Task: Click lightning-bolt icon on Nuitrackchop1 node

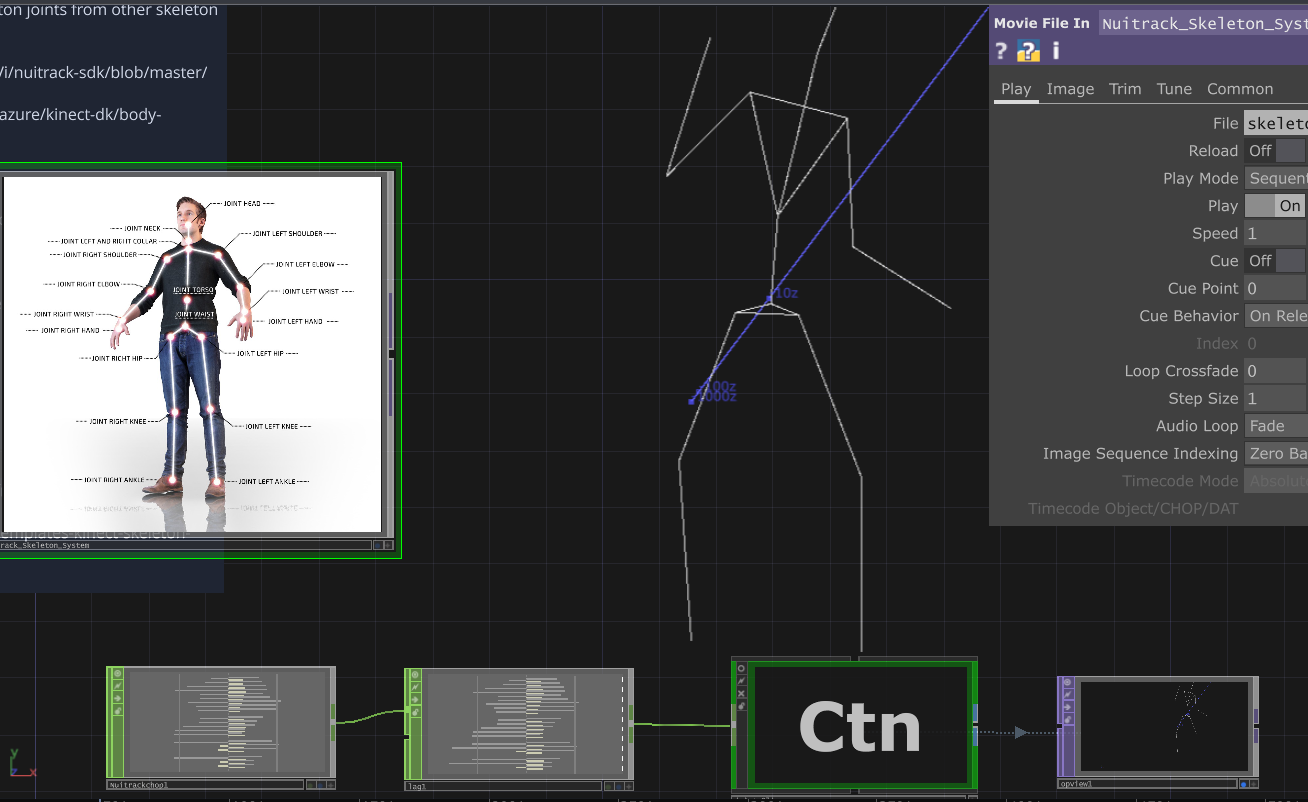Action: tap(118, 686)
